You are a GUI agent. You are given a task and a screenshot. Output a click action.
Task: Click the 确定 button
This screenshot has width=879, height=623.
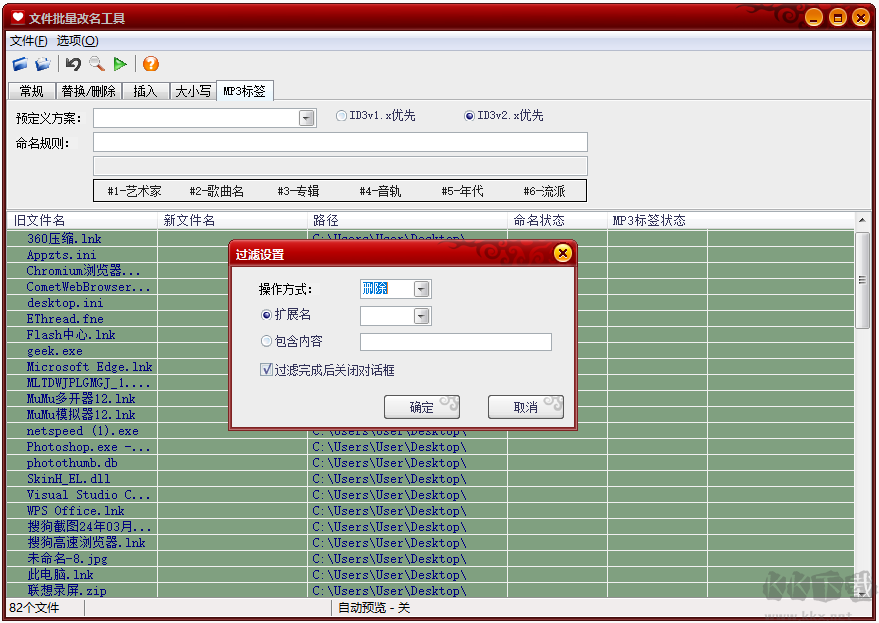(421, 407)
